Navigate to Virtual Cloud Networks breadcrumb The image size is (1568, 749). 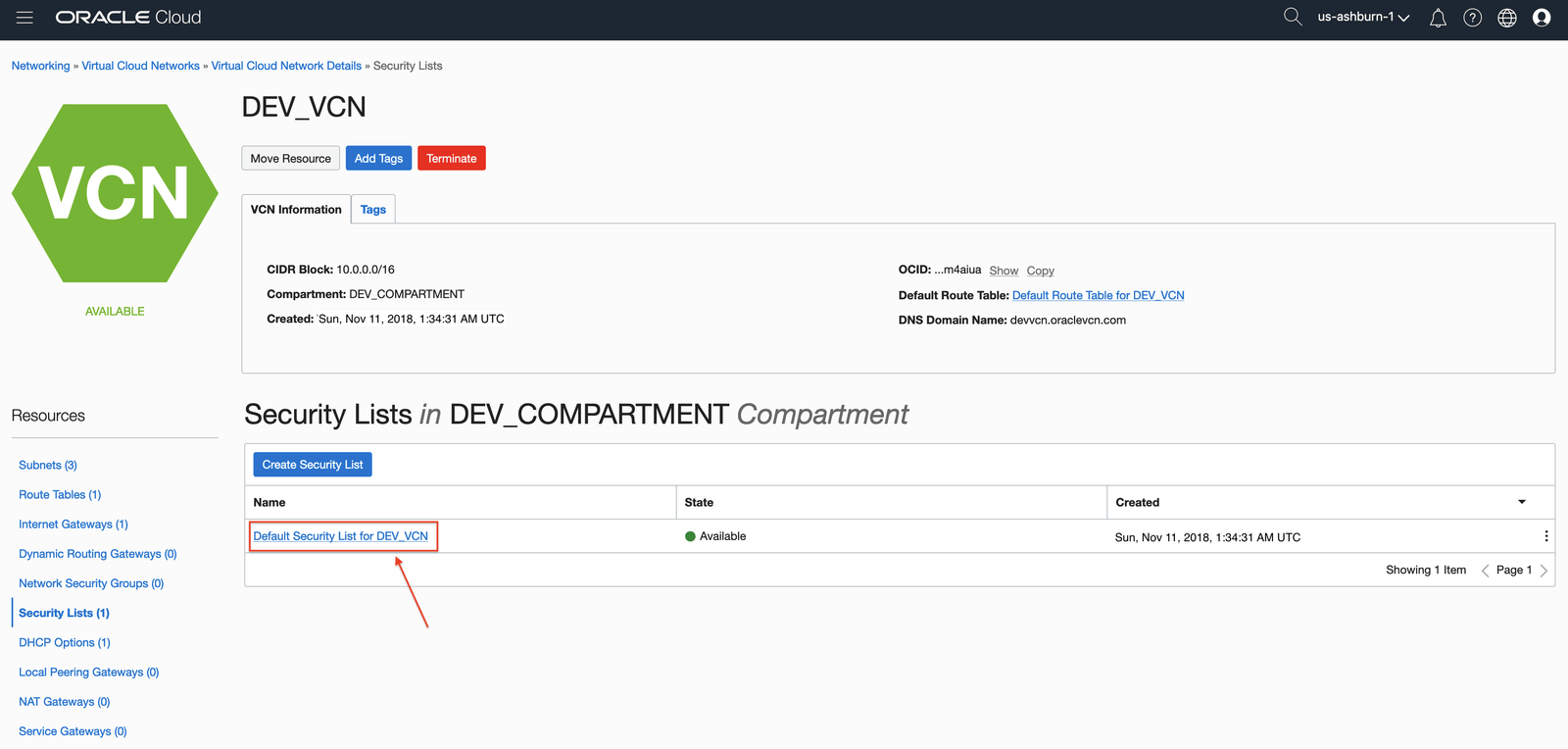tap(140, 66)
